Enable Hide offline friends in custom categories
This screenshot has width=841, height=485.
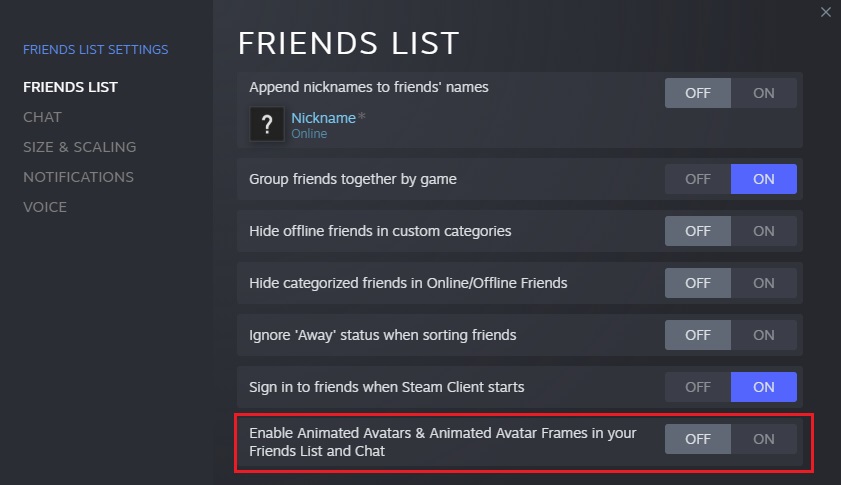click(x=764, y=231)
